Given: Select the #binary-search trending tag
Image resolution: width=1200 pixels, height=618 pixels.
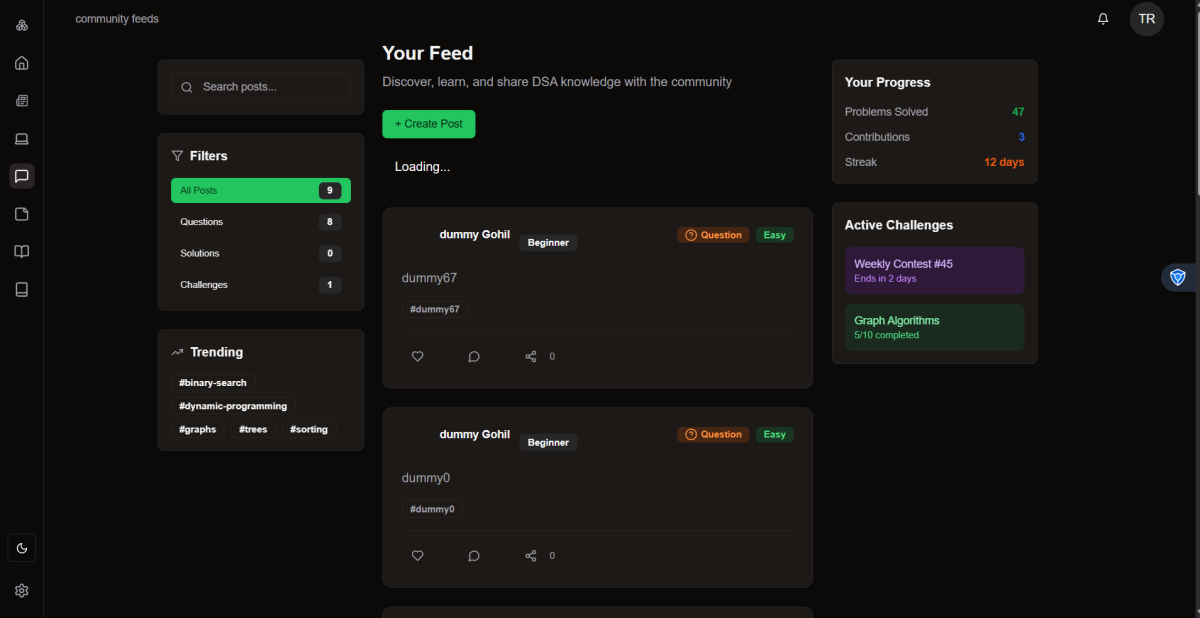Looking at the screenshot, I should pyautogui.click(x=212, y=383).
